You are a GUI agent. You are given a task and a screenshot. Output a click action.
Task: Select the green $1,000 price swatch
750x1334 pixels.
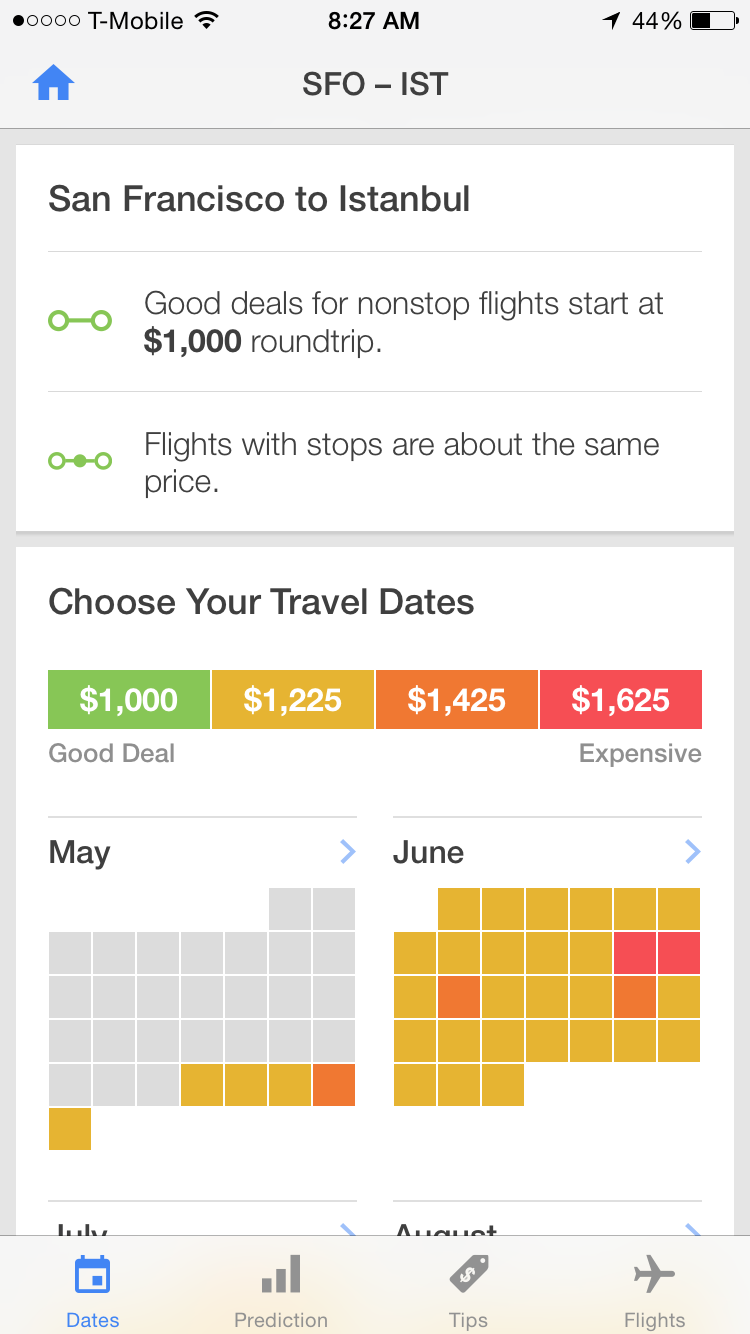click(x=129, y=700)
